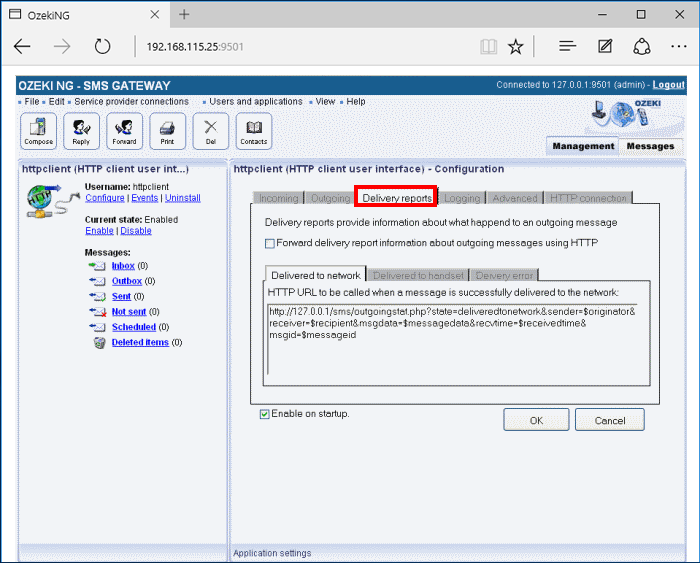Enable Forward delivery report information checkbox
Screen dimensions: 700x563
point(270,243)
